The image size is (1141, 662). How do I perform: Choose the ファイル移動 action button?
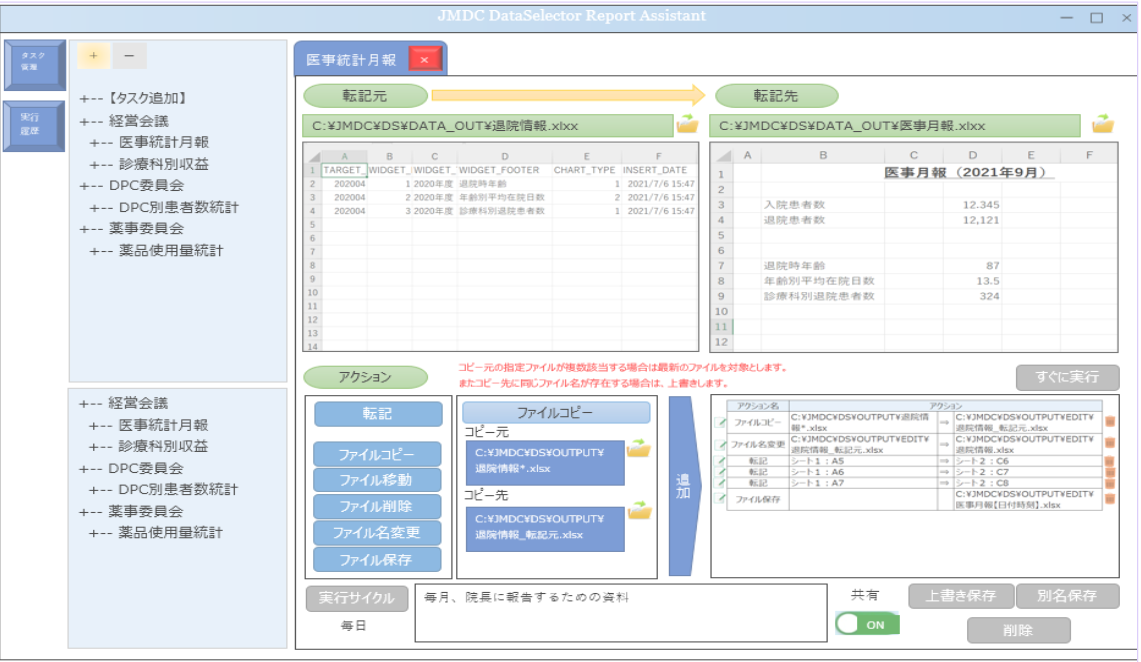coord(377,480)
